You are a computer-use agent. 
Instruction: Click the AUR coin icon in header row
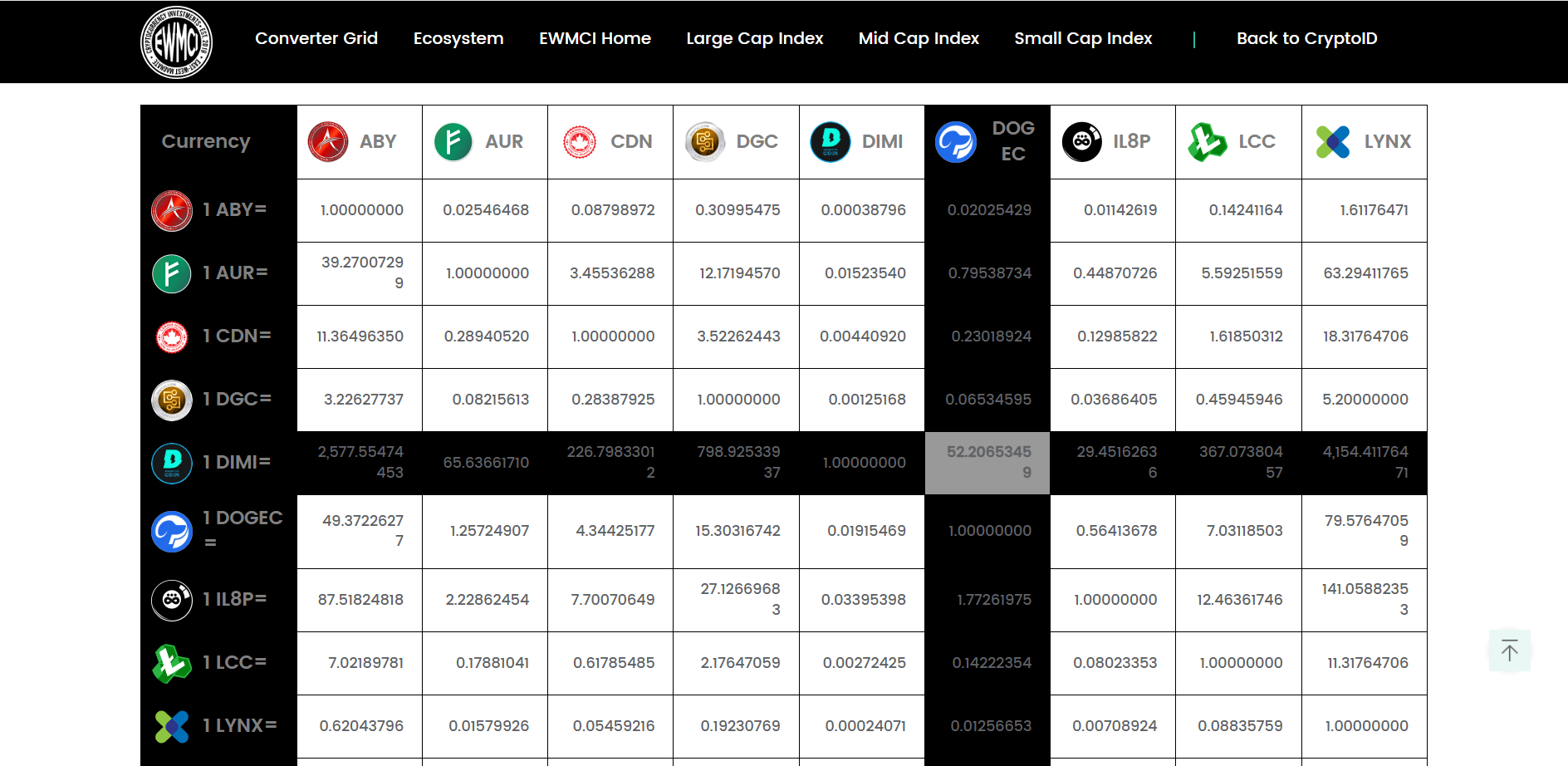click(453, 141)
